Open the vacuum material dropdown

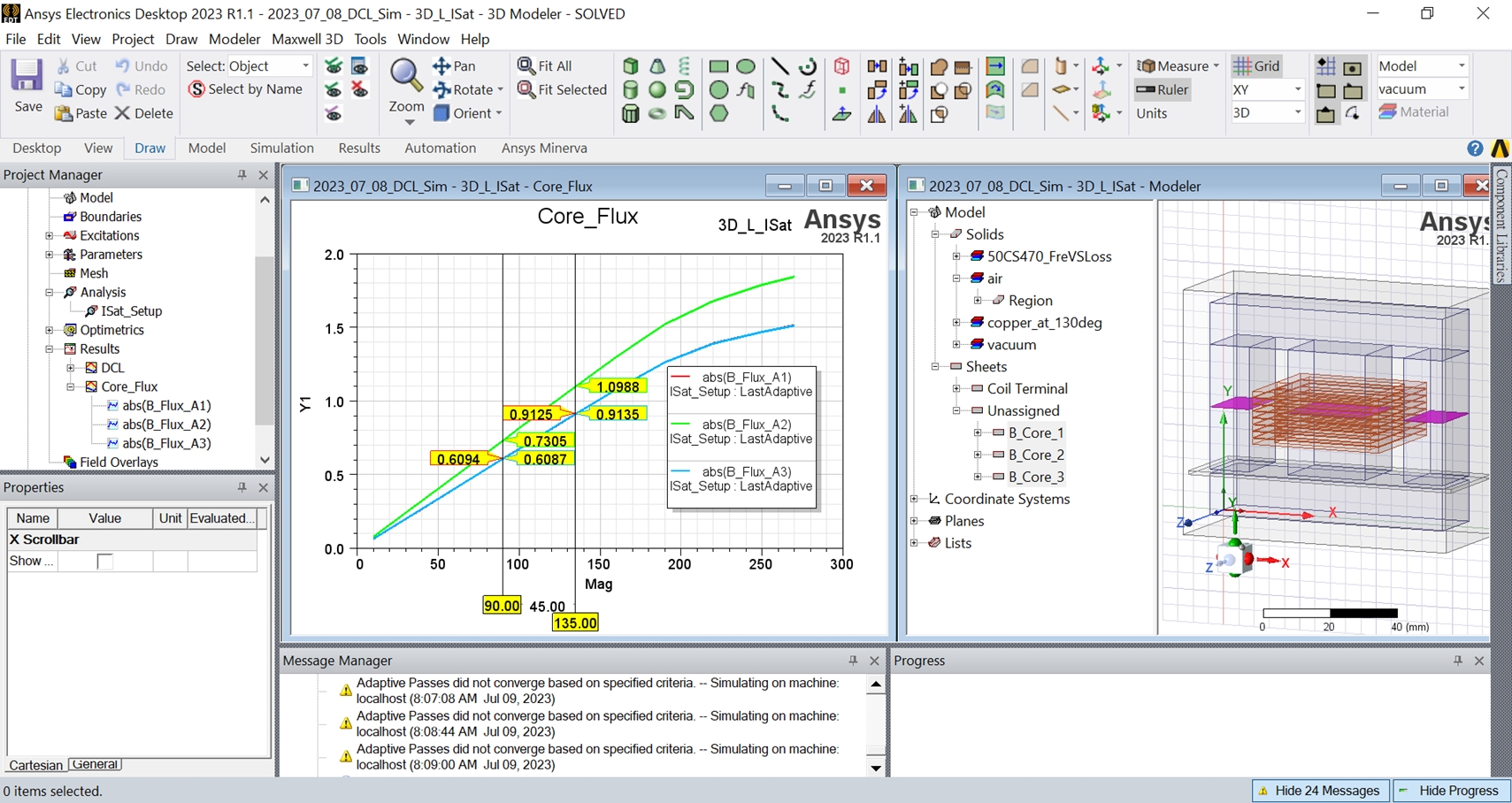[1461, 89]
